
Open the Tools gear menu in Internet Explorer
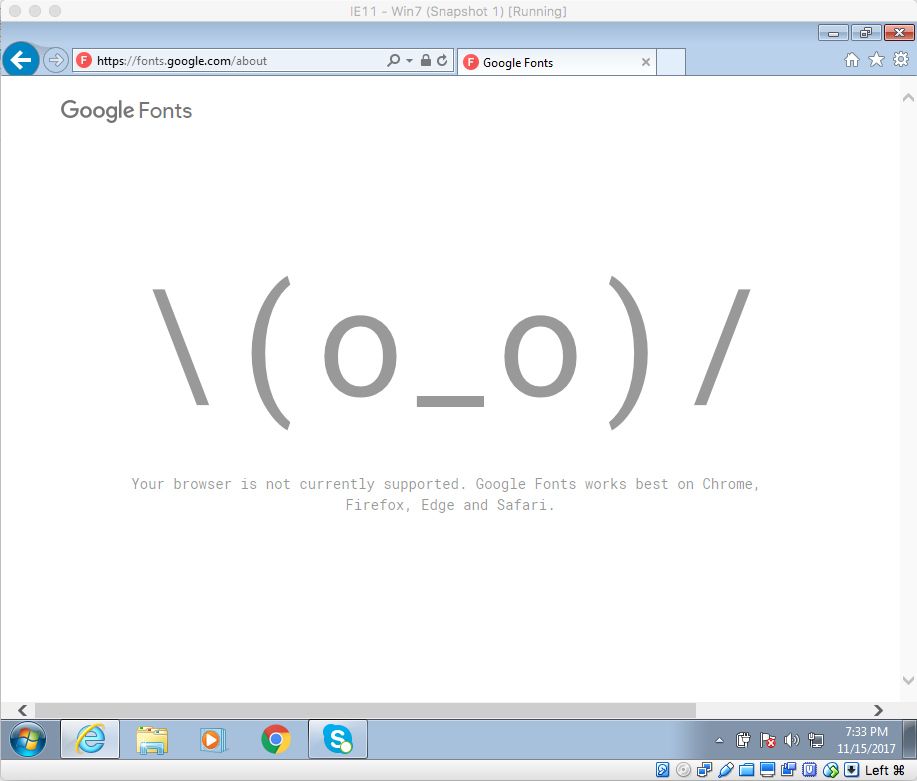coord(899,60)
